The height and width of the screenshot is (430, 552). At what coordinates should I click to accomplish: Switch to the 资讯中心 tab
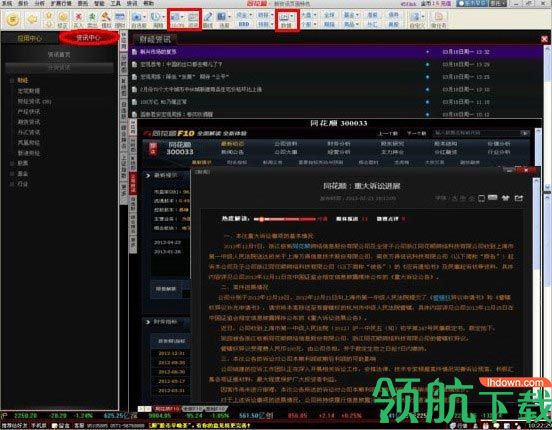(88, 38)
